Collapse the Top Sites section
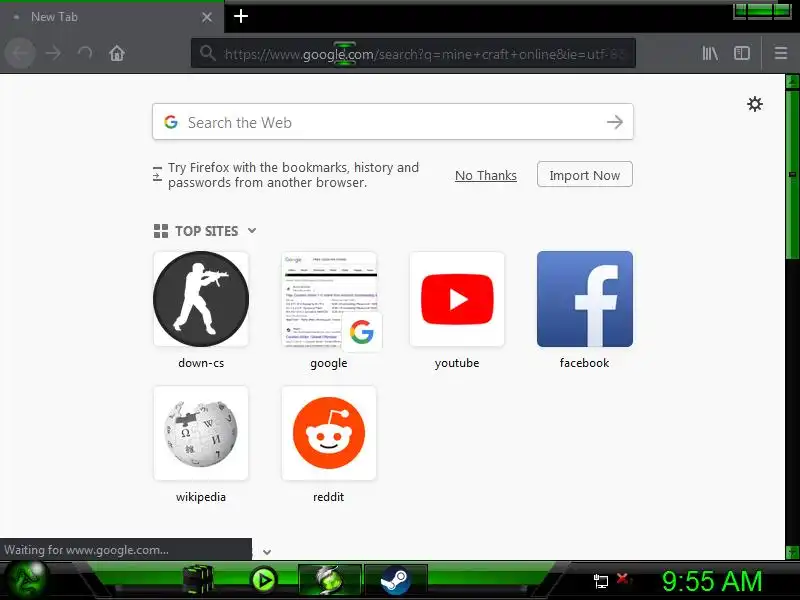Screen dimensions: 800x600 pos(252,231)
